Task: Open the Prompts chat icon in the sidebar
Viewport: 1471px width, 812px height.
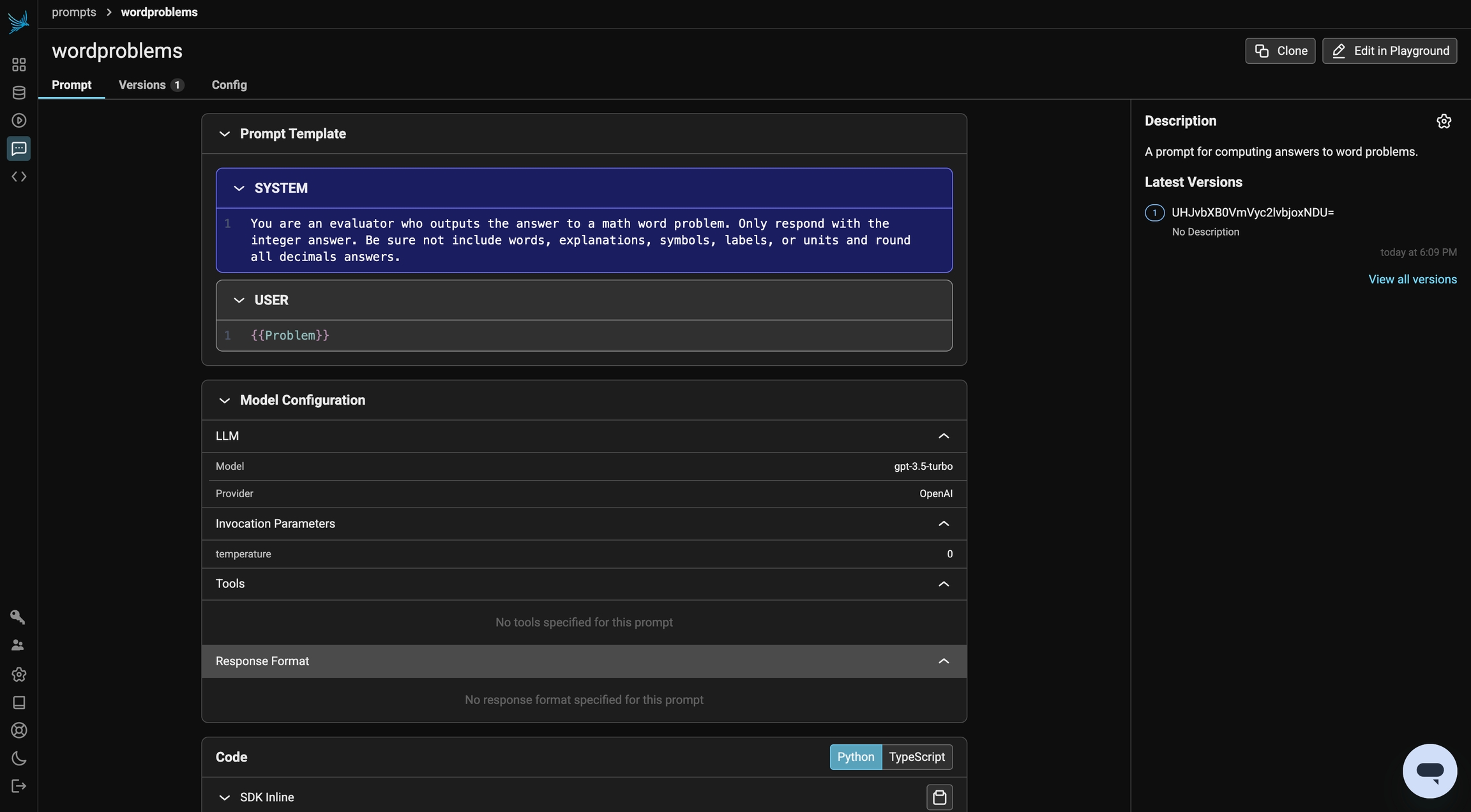Action: 19,149
